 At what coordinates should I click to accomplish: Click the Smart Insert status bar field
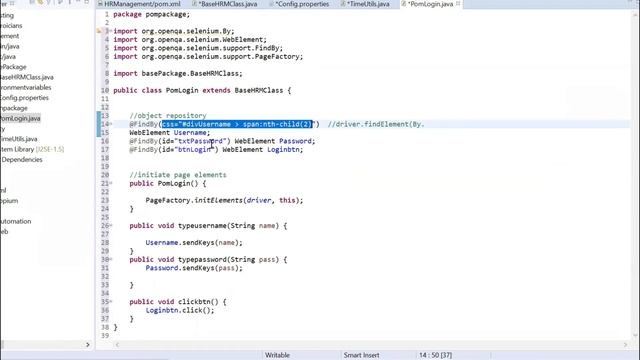tap(361, 356)
